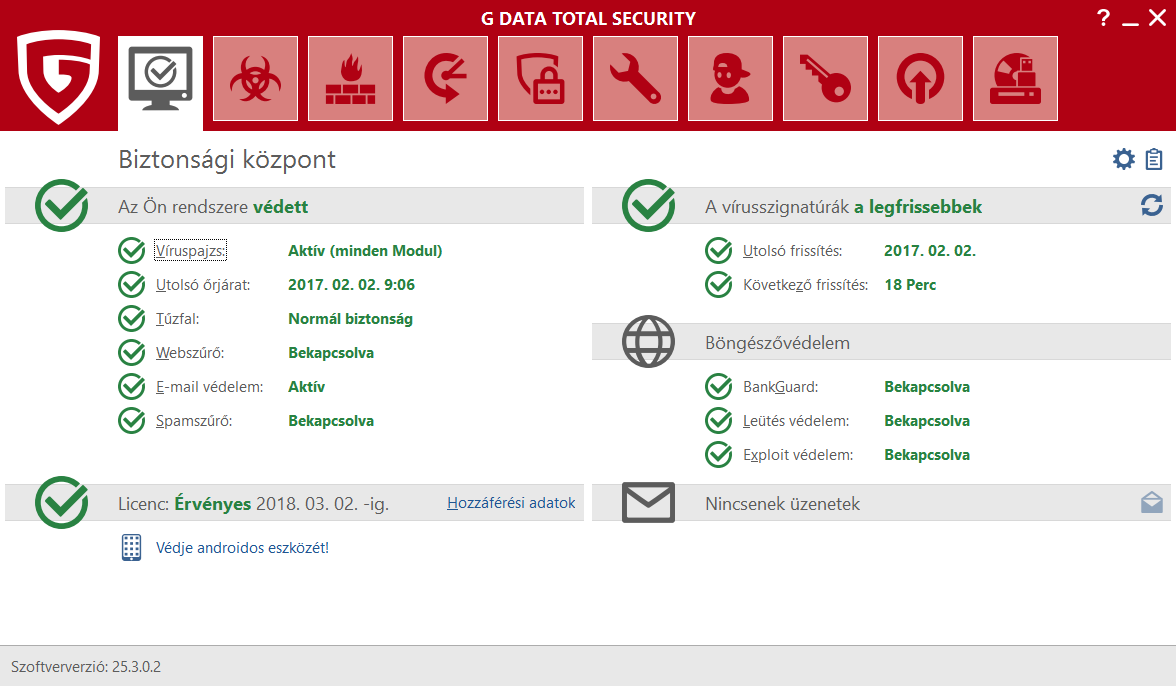Open the E-mail védelem option label
1176x686 pixels.
(x=209, y=387)
